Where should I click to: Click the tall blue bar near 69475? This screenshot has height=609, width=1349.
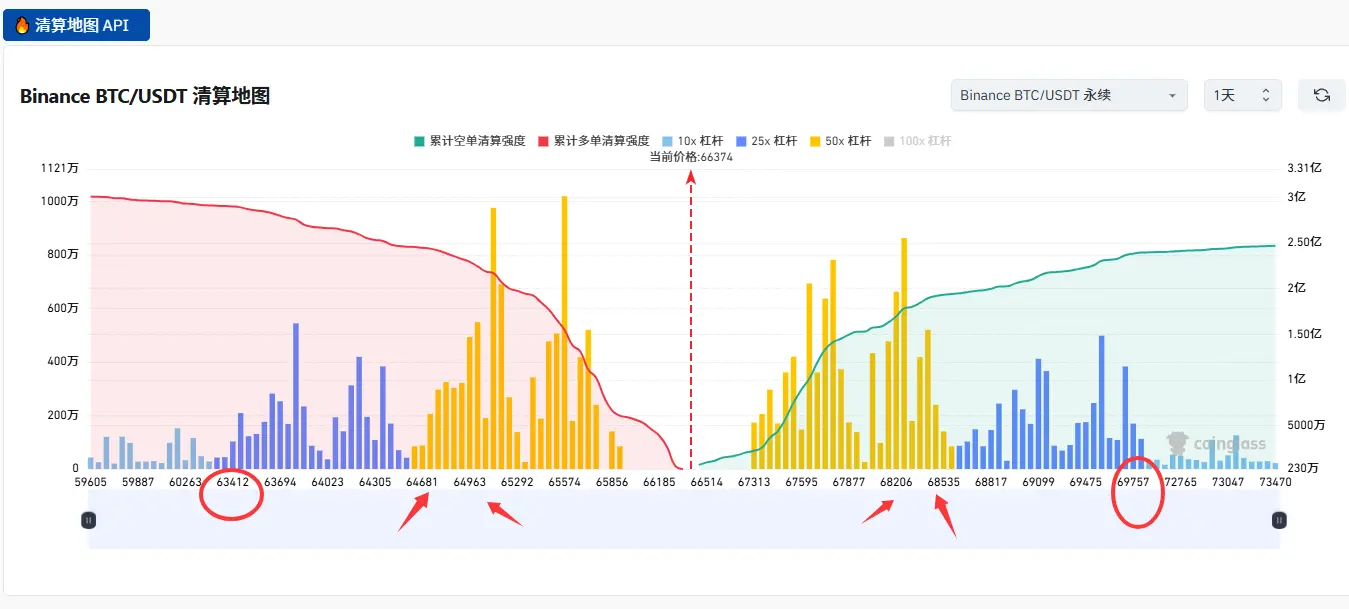coord(1101,402)
